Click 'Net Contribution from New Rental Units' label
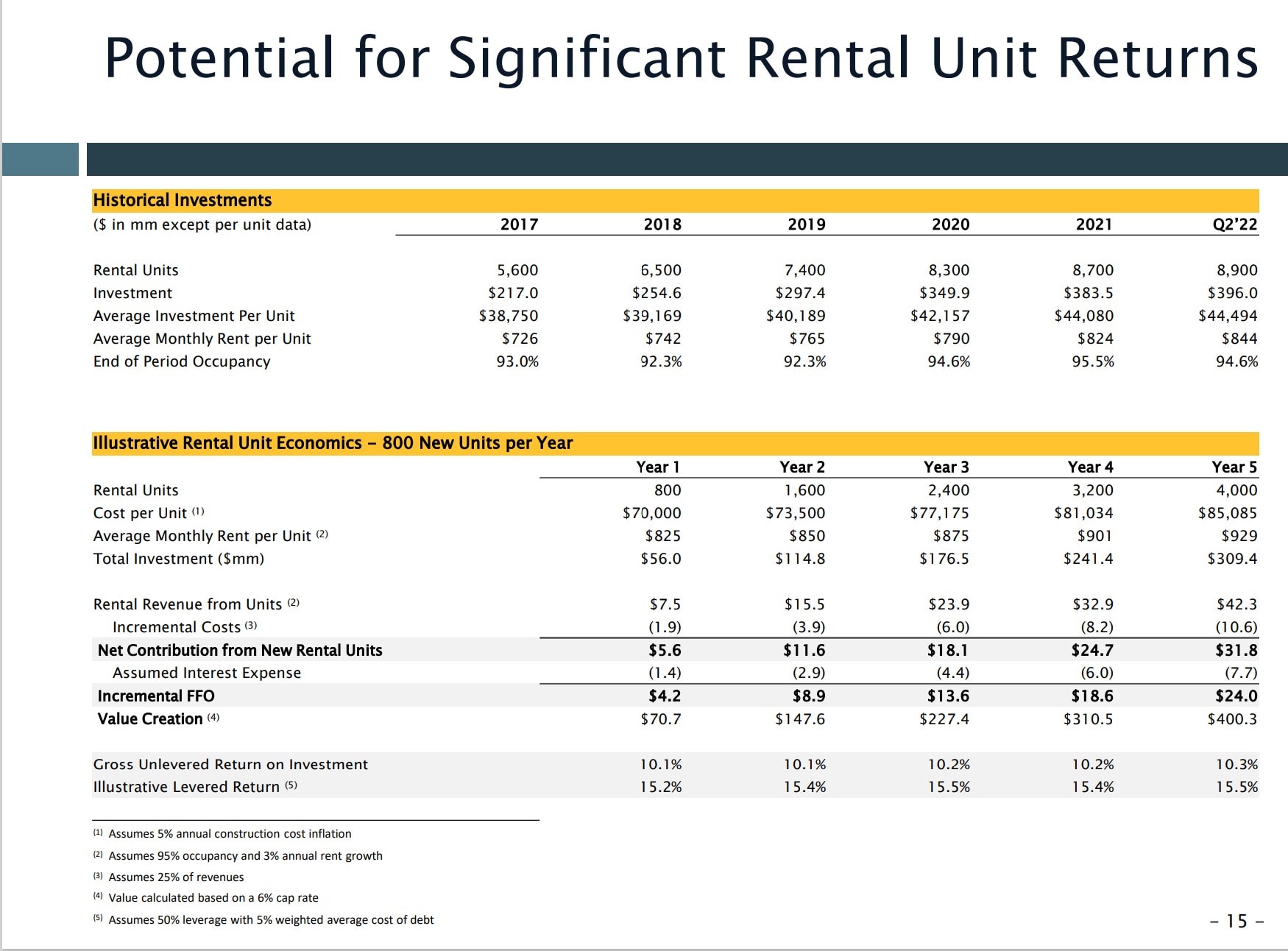Image resolution: width=1288 pixels, height=951 pixels. pyautogui.click(x=240, y=650)
